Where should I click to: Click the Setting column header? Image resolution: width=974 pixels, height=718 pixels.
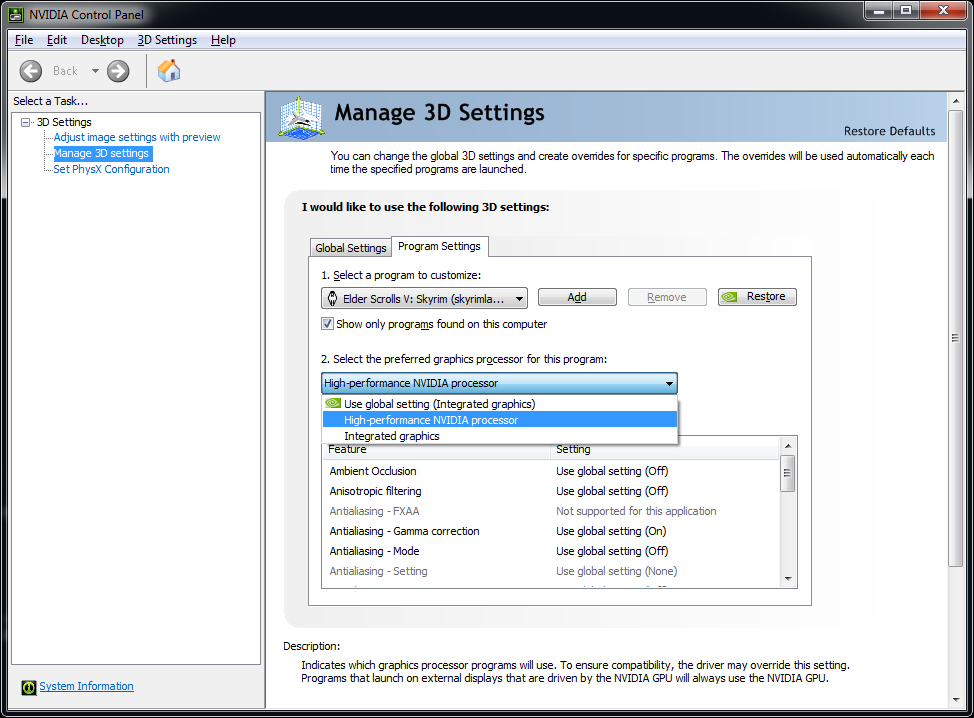[665, 449]
